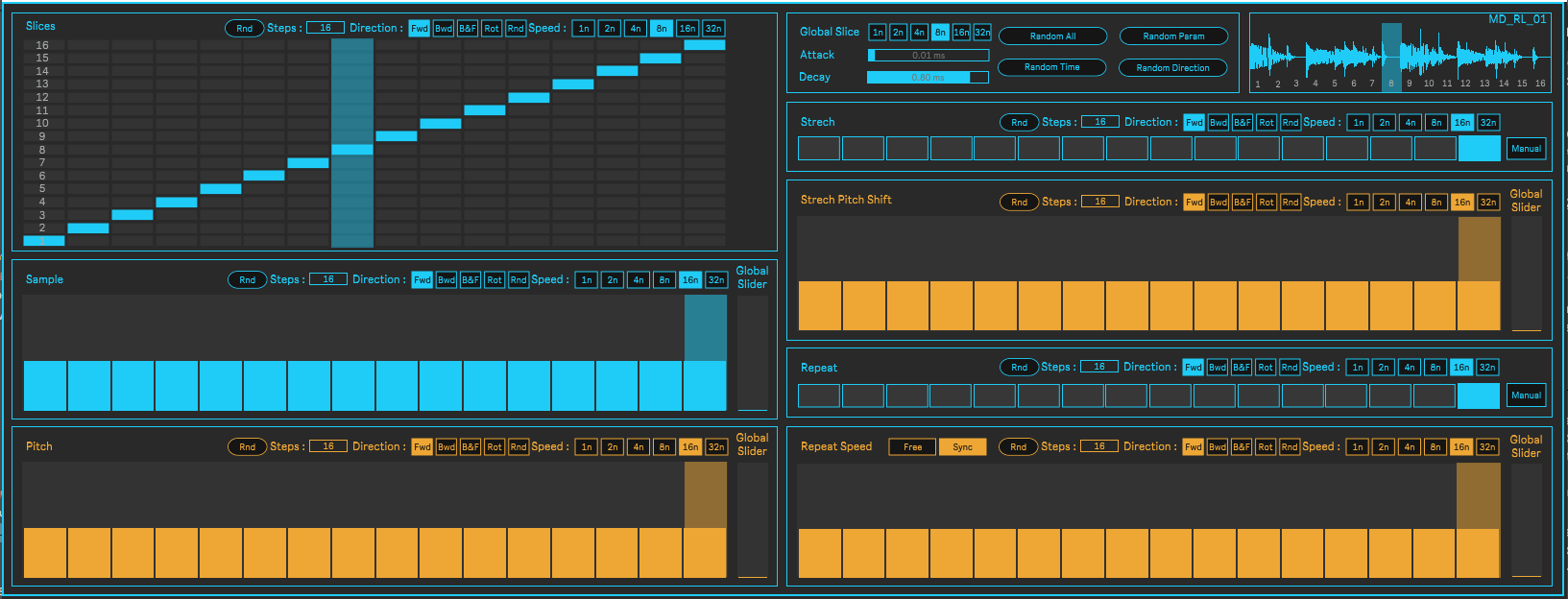Select Free mode for Repeat Speed
The width and height of the screenshot is (1568, 599).
[x=912, y=447]
